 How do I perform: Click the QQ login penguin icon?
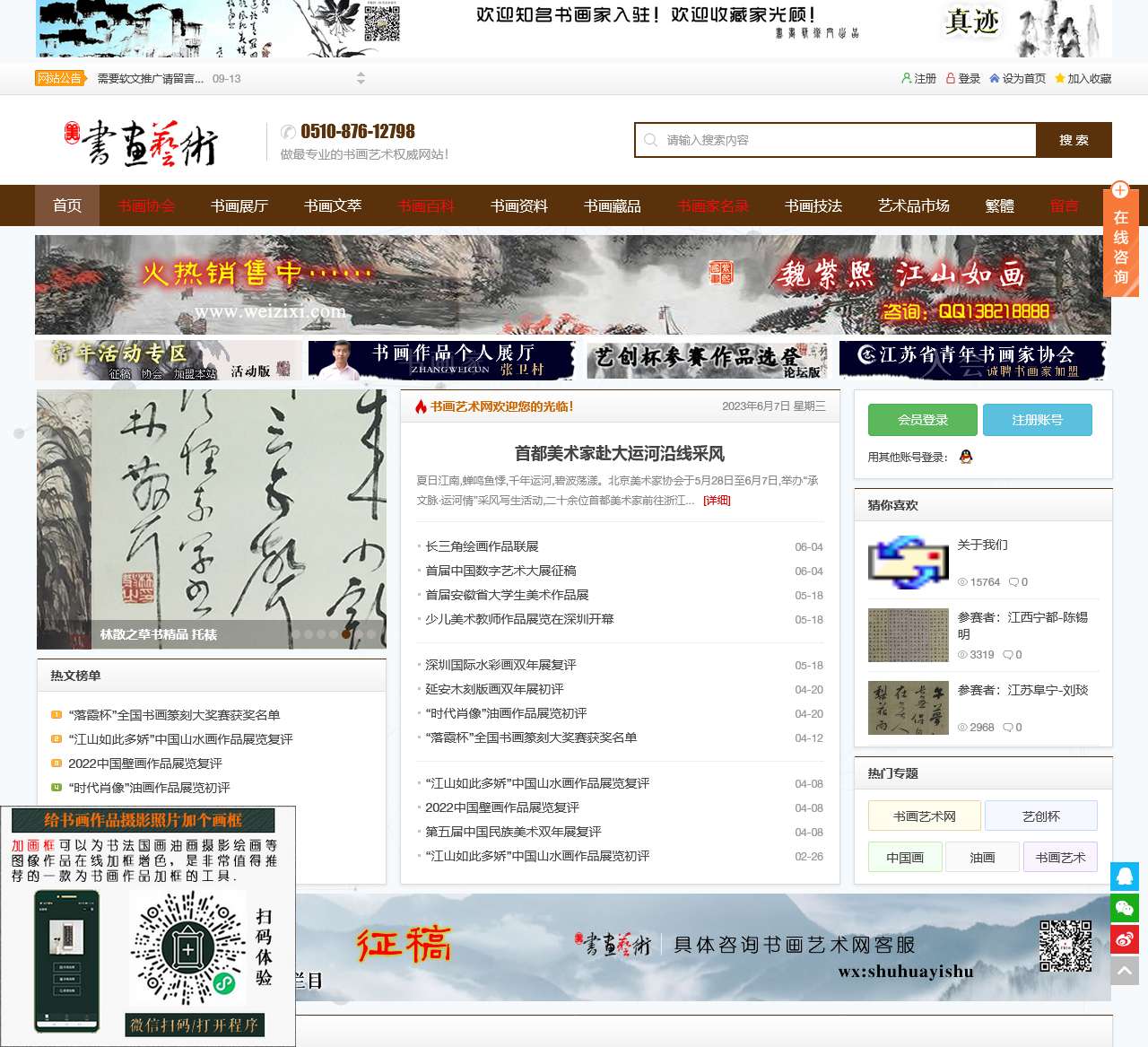coord(966,457)
